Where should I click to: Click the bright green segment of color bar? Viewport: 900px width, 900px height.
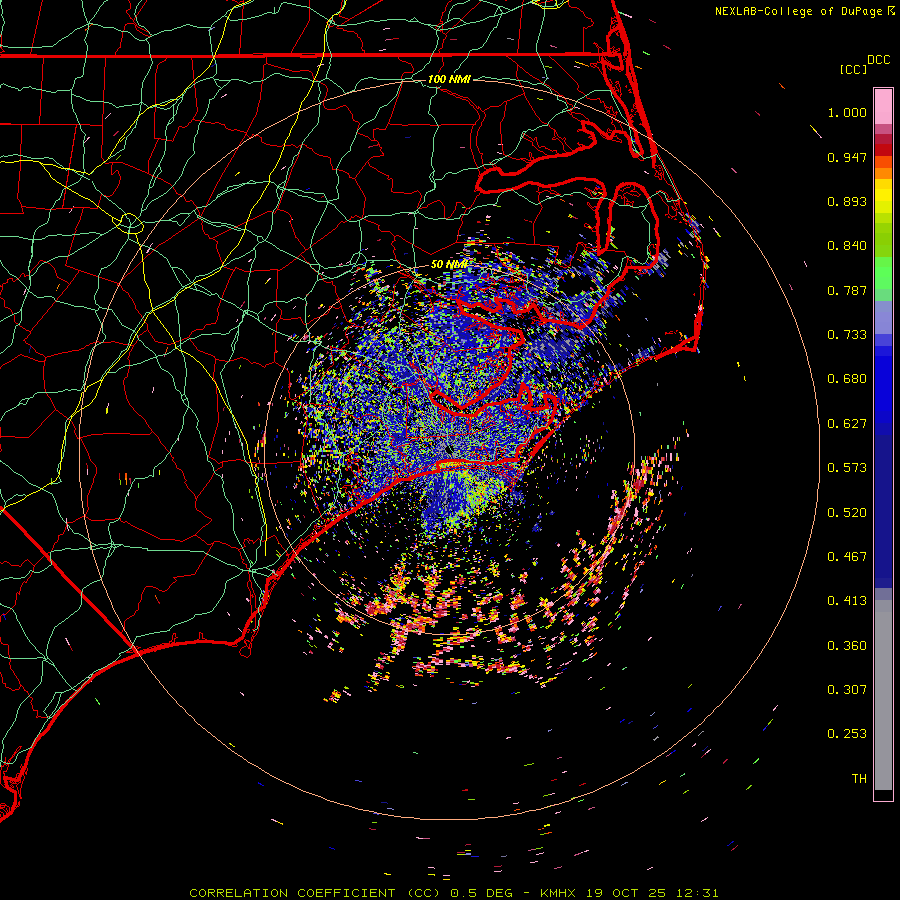click(x=883, y=273)
